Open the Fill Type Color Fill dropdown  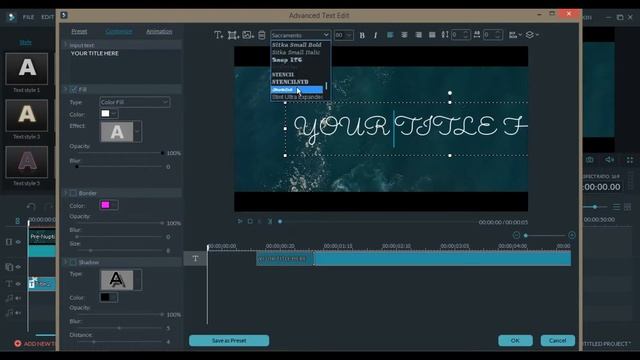tap(135, 102)
